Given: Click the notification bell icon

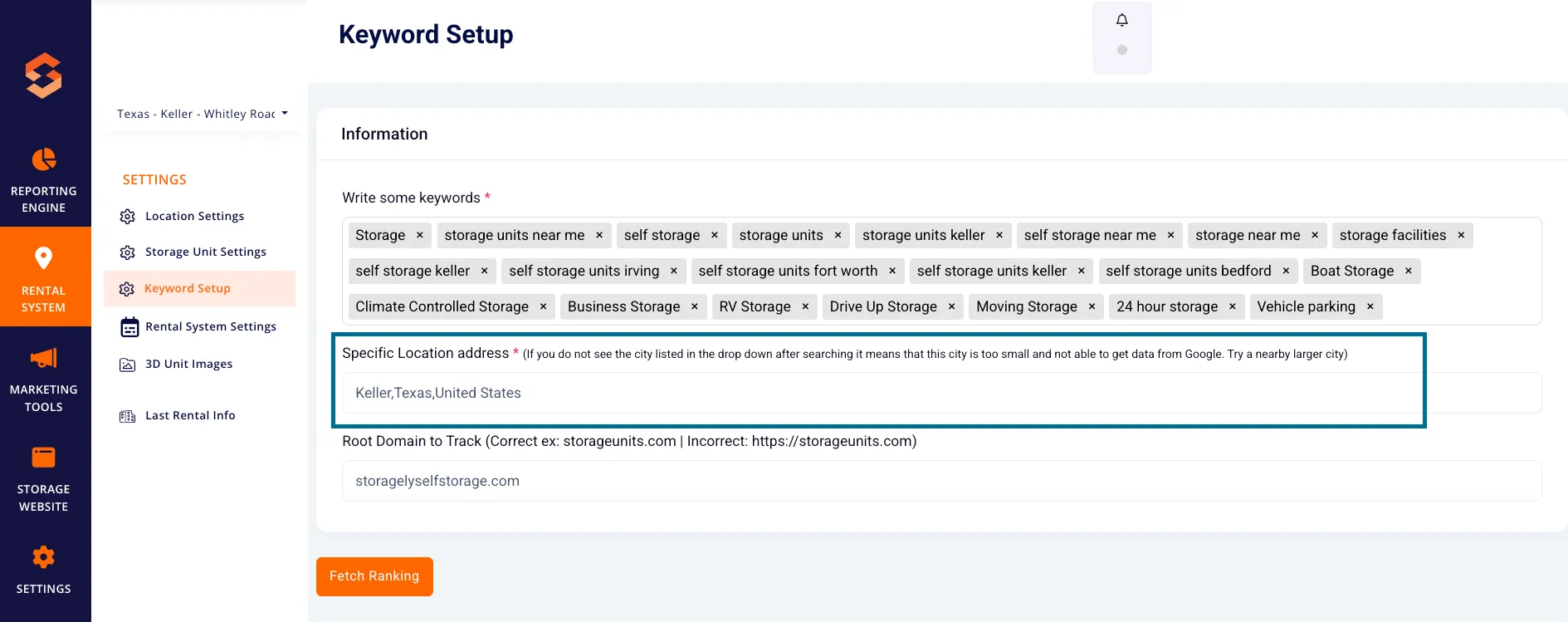Looking at the screenshot, I should 1121,20.
